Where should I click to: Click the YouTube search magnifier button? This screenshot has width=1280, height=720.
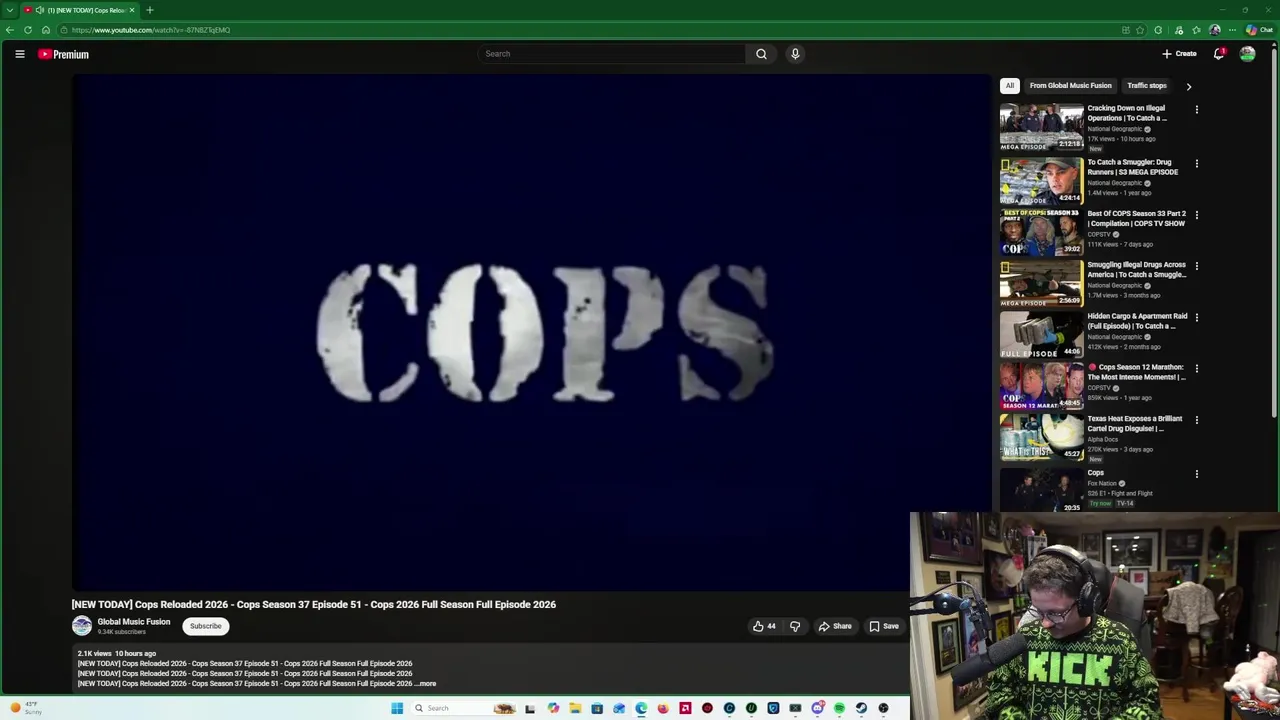click(761, 54)
